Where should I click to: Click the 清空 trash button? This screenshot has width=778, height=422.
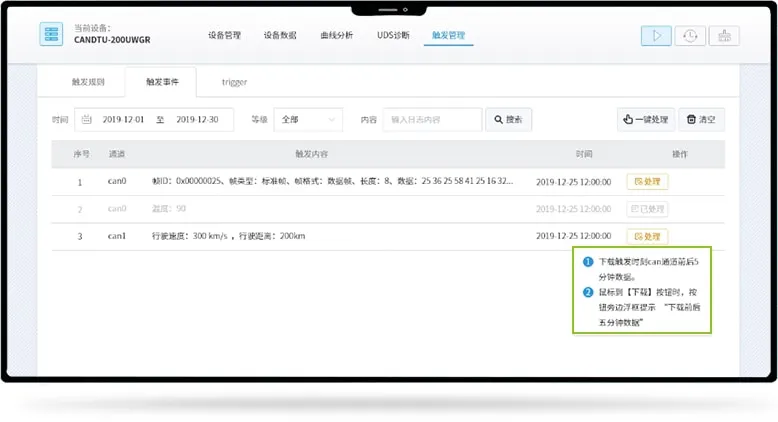[x=701, y=119]
